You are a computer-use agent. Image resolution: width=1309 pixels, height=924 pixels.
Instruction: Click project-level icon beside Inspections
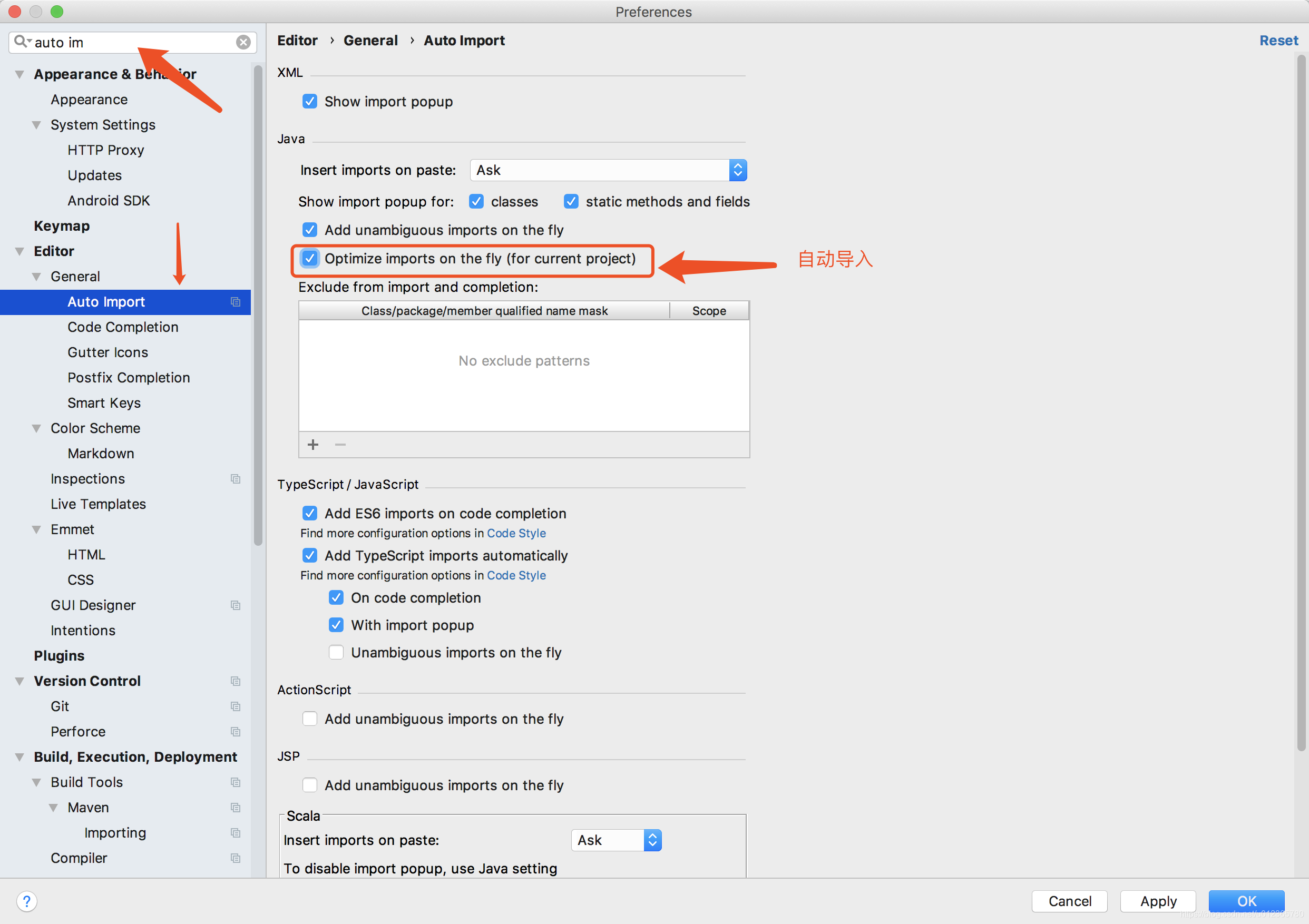tap(235, 479)
